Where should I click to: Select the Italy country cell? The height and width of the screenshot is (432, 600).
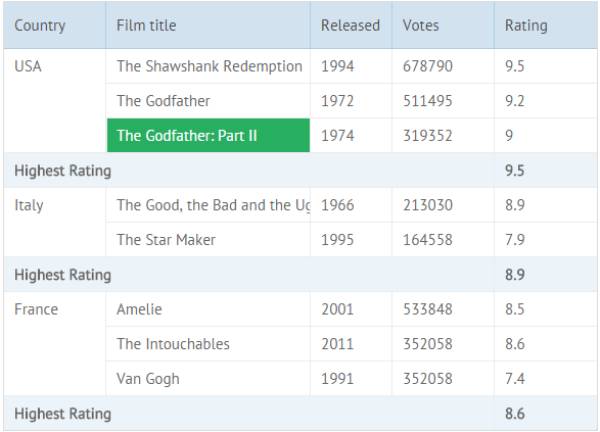54,222
